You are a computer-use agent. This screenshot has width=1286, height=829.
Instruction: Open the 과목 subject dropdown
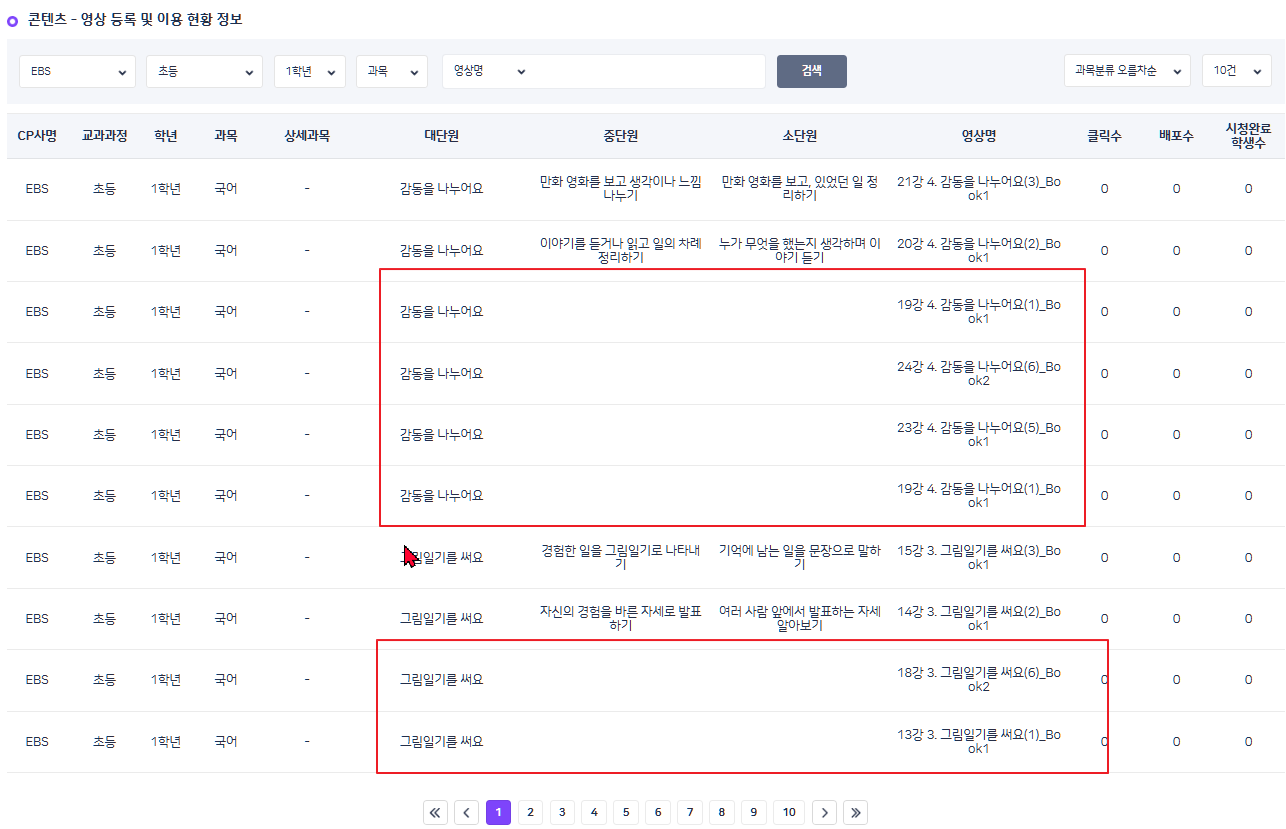[x=391, y=71]
